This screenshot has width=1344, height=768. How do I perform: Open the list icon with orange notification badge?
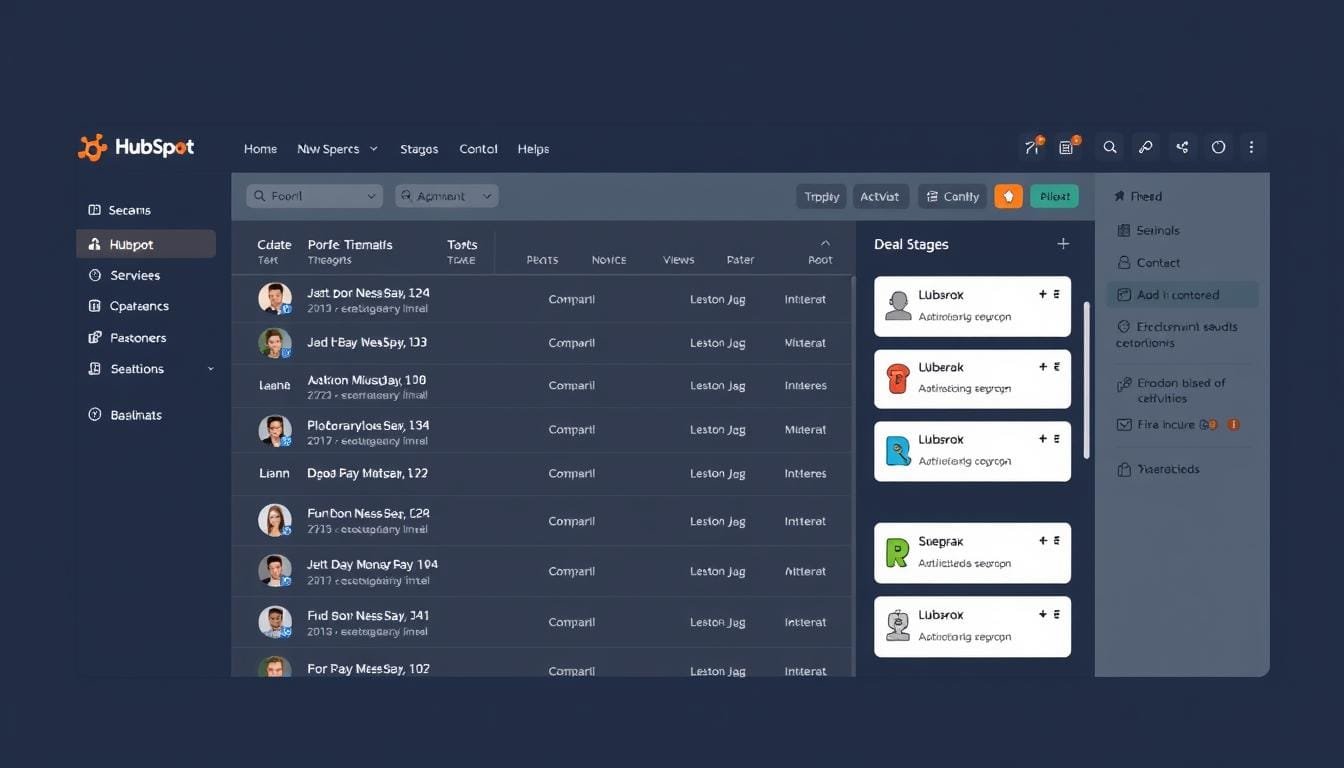click(x=1067, y=147)
